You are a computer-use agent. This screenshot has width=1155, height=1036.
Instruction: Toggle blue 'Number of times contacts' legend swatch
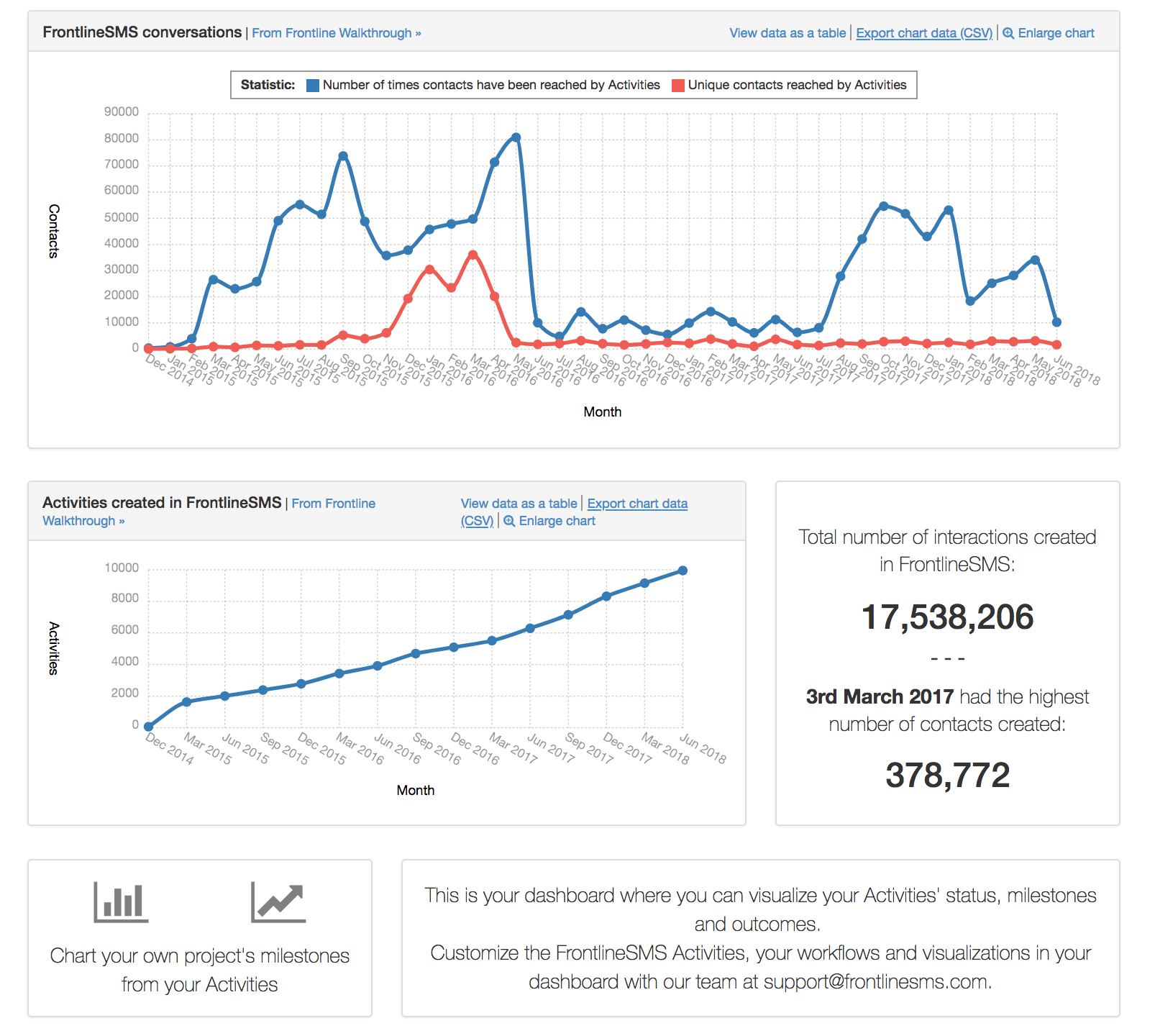click(313, 86)
